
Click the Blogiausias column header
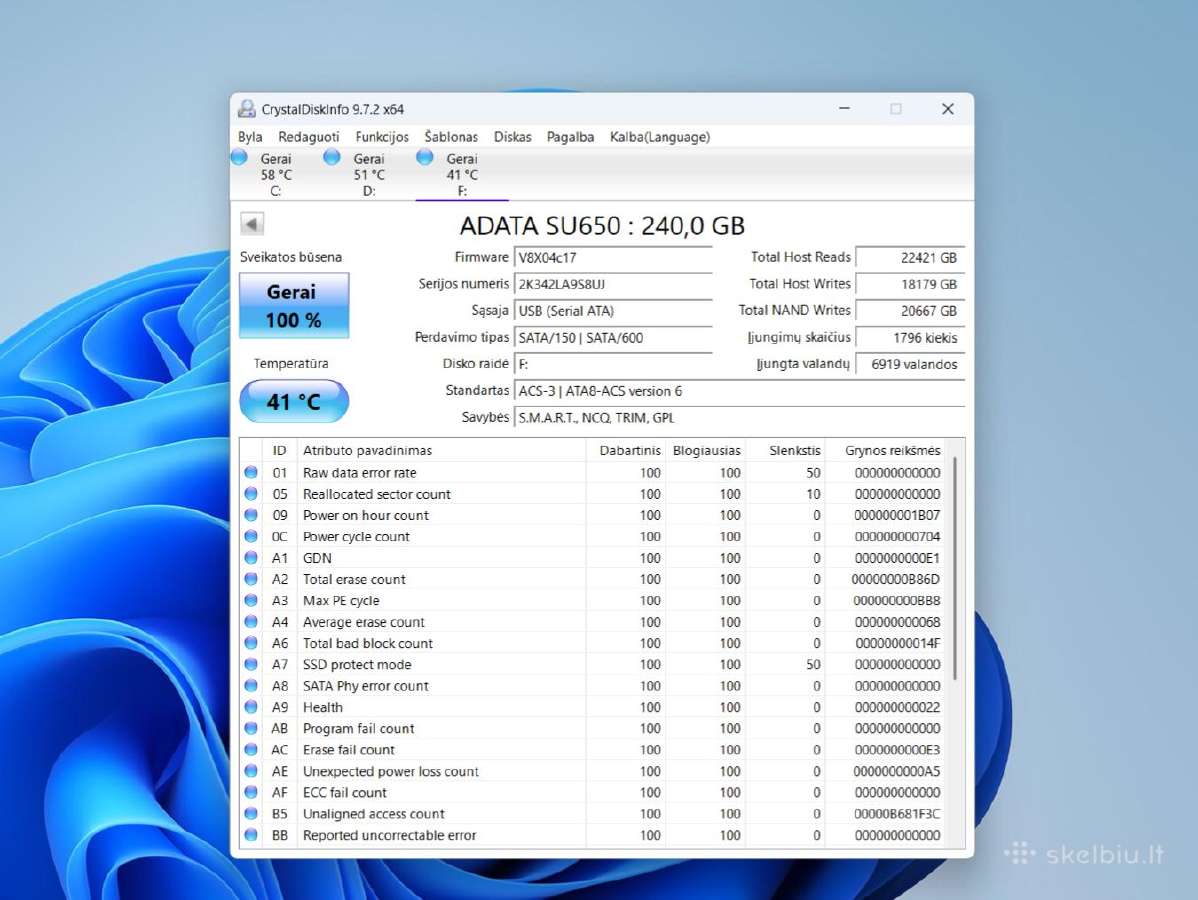706,451
